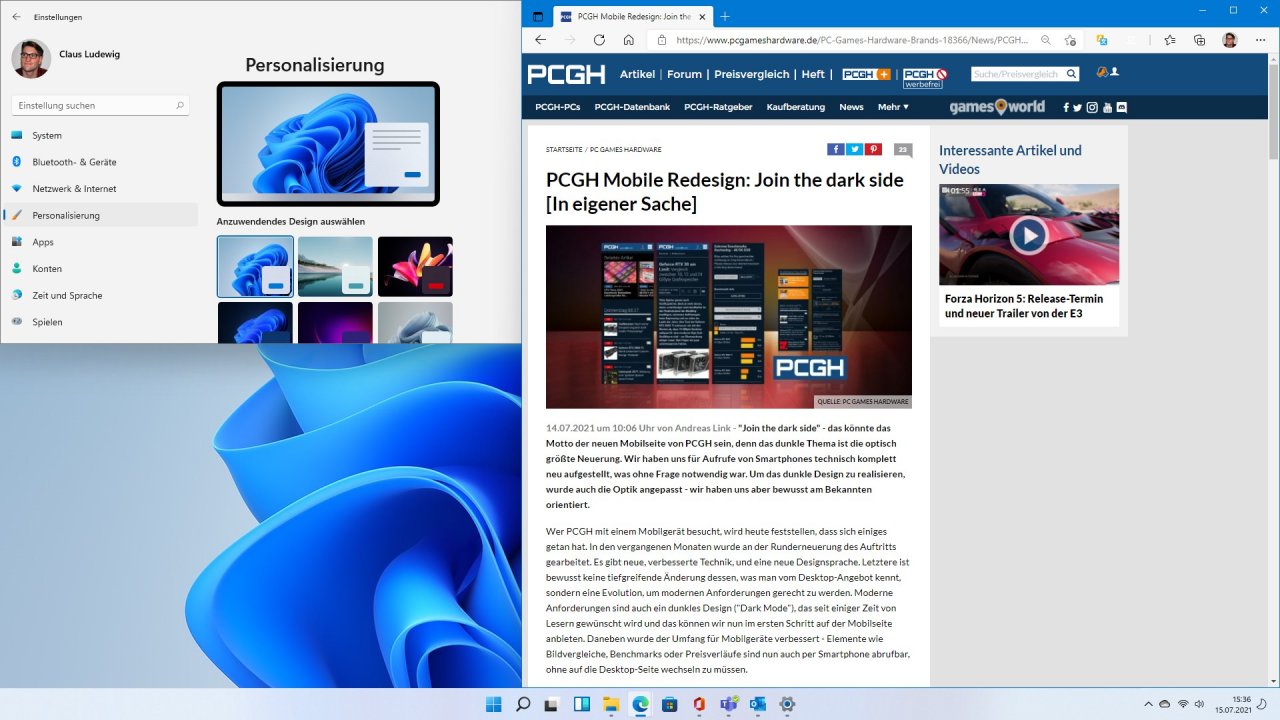
Task: Click the Edge tab actions menu icon
Action: tap(537, 17)
